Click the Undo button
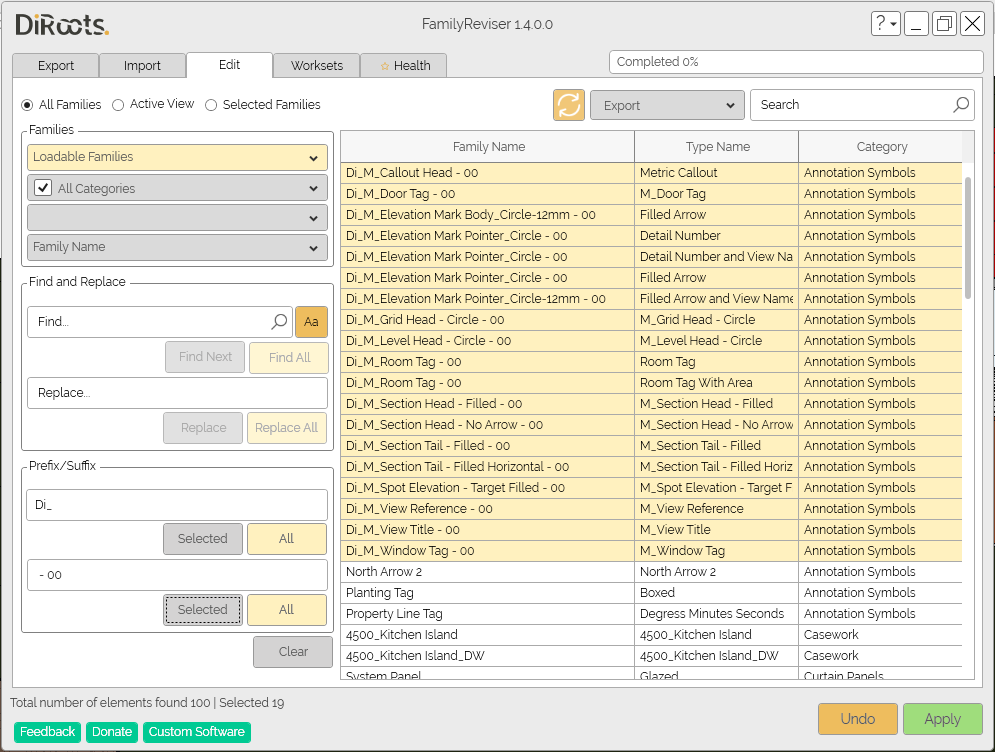This screenshot has height=752, width=995. click(857, 719)
